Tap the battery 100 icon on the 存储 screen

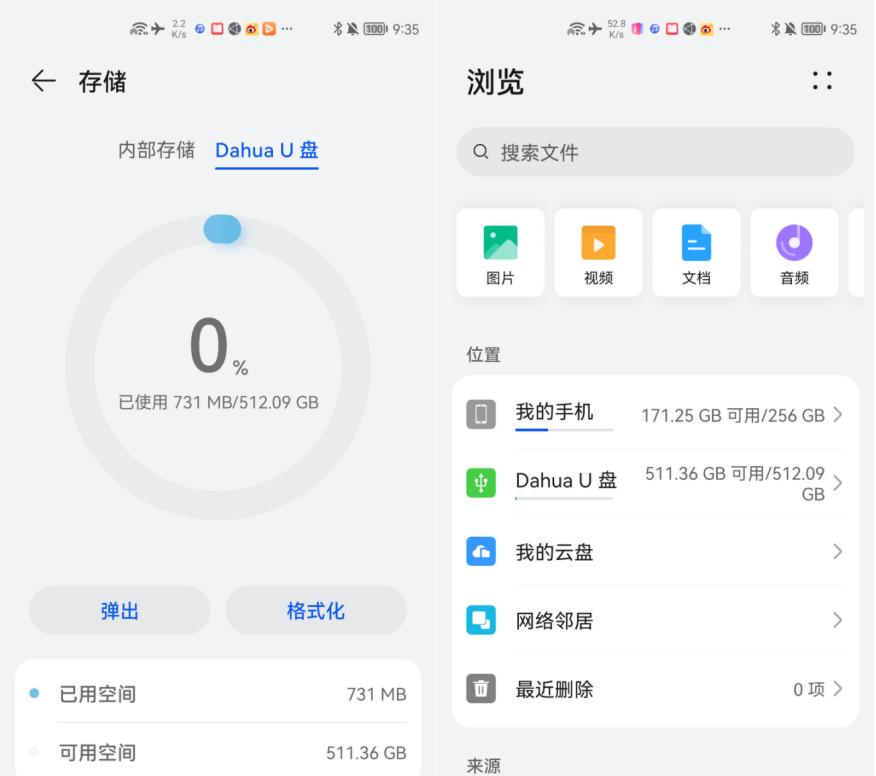click(x=375, y=28)
